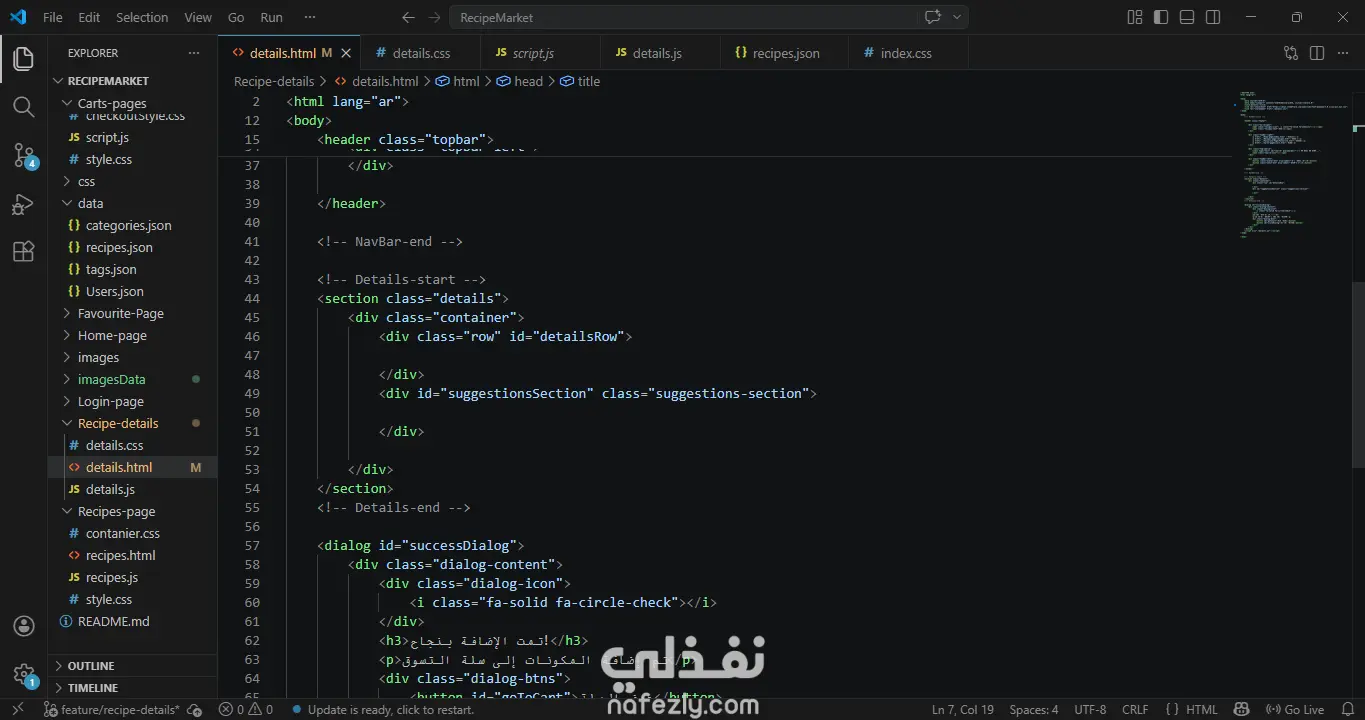Open the Copilot status icon in status bar
1365x720 pixels.
(1242, 710)
